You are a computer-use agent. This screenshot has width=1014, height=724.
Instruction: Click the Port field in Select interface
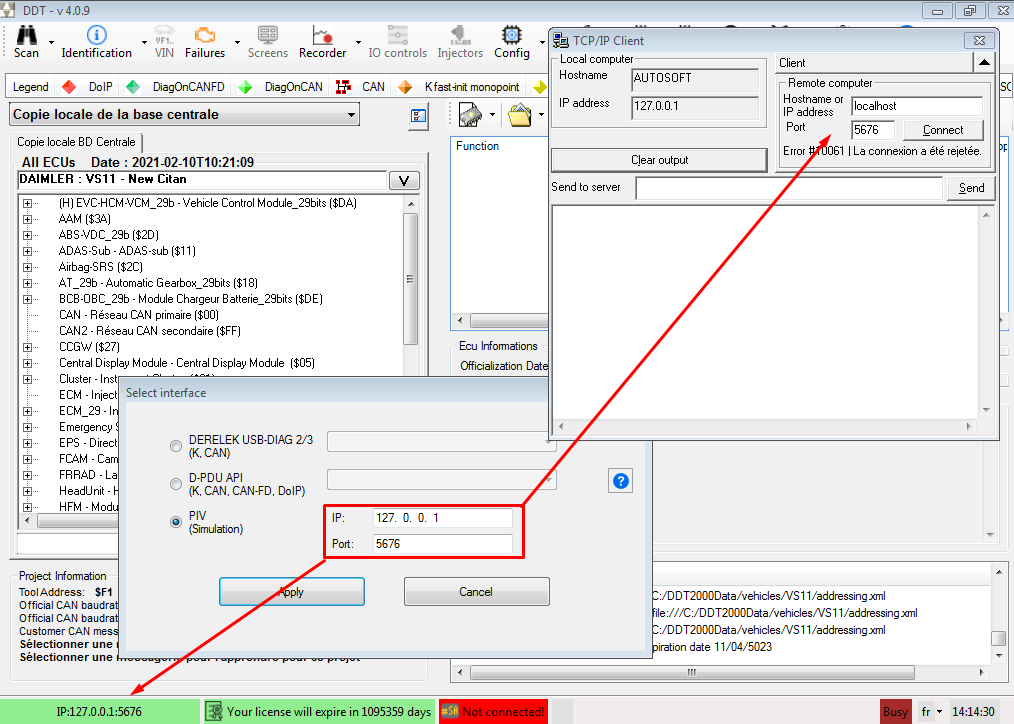441,544
